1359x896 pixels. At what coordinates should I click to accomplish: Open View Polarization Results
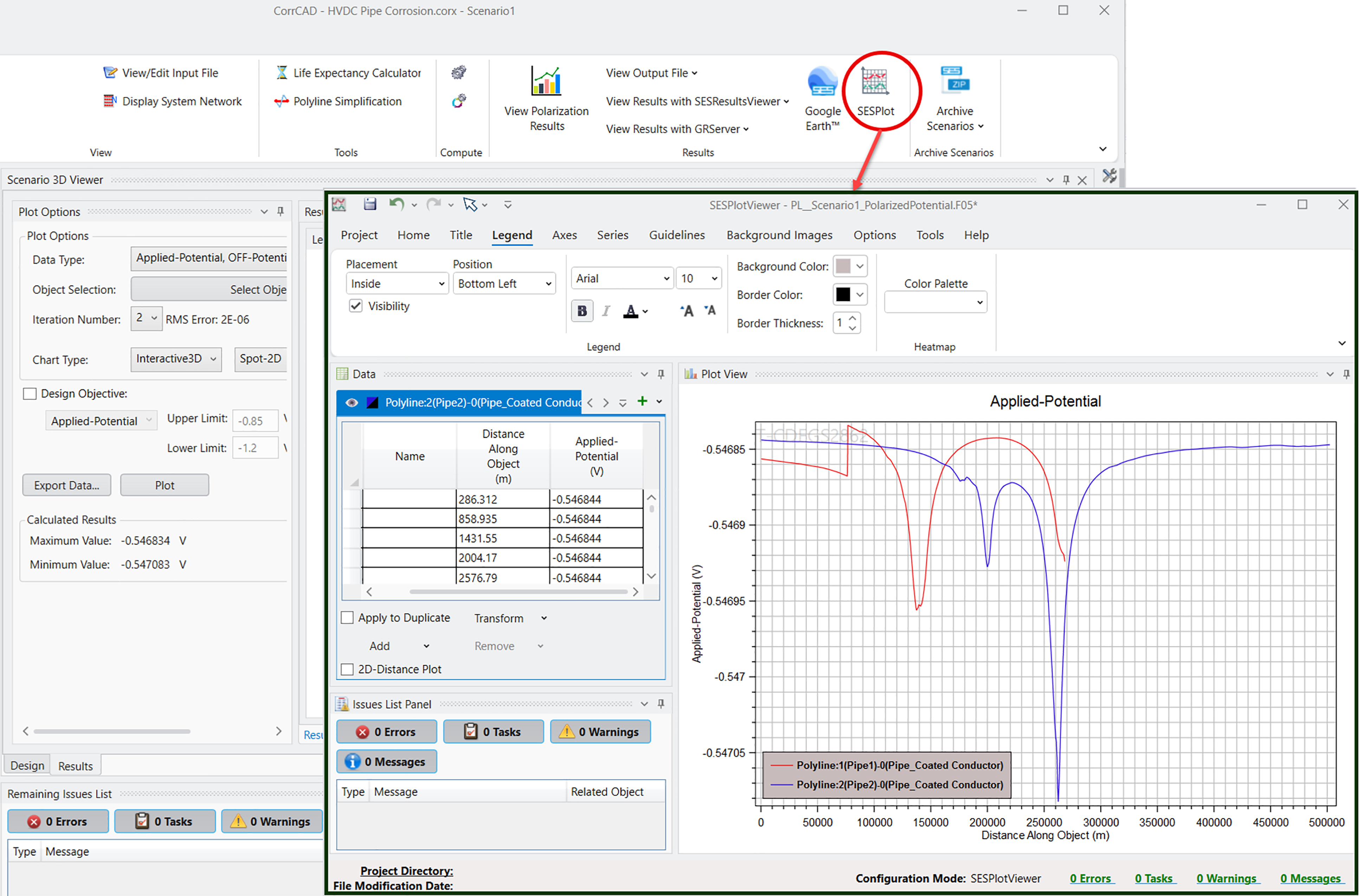[546, 99]
